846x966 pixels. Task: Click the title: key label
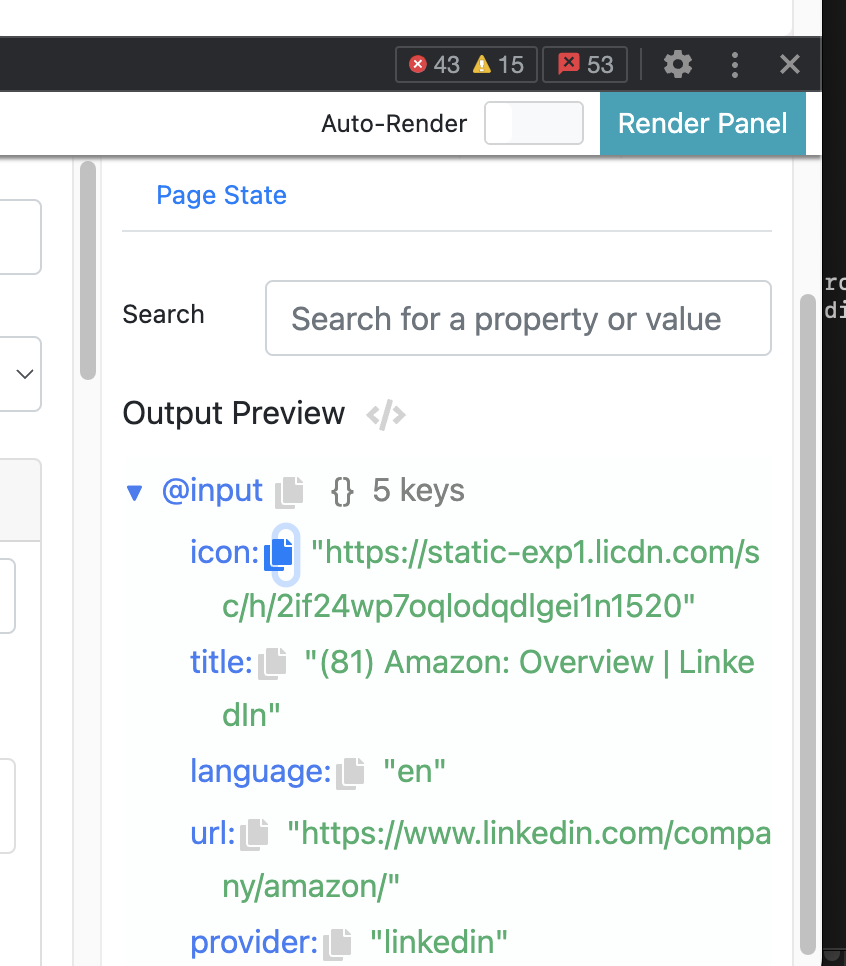[x=221, y=662]
